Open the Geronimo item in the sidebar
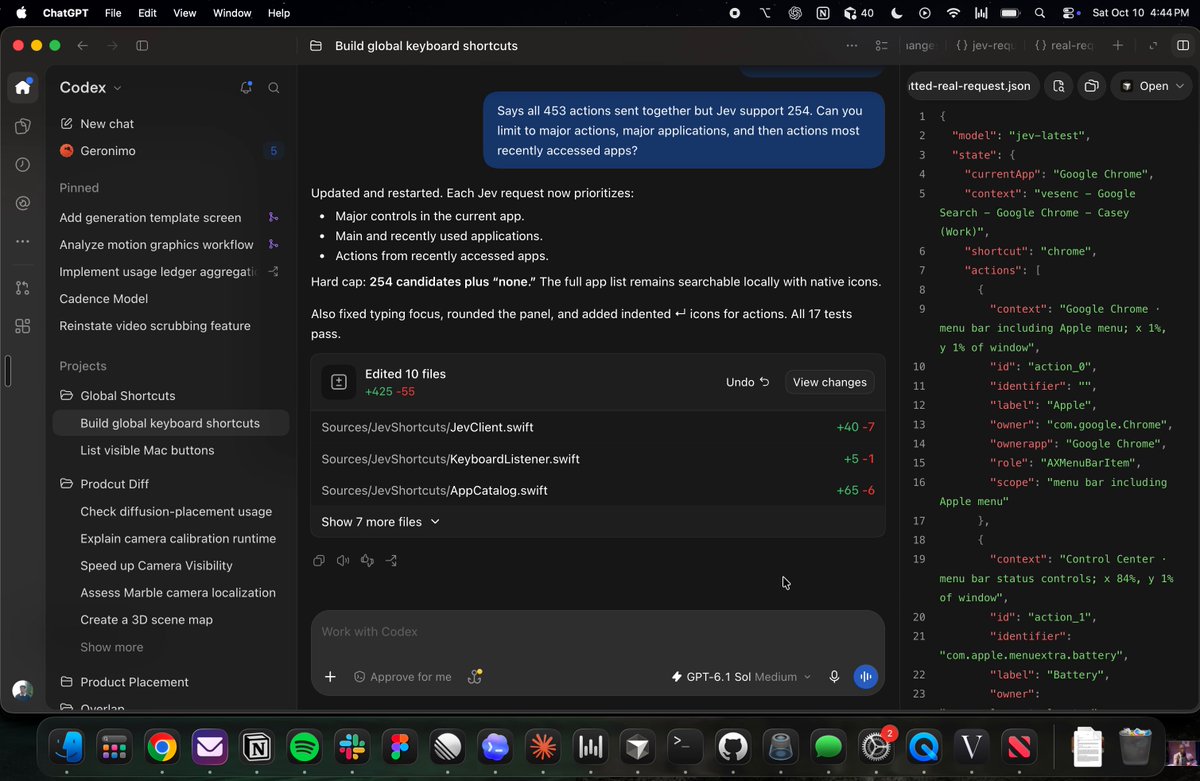1200x781 pixels. (x=171, y=151)
